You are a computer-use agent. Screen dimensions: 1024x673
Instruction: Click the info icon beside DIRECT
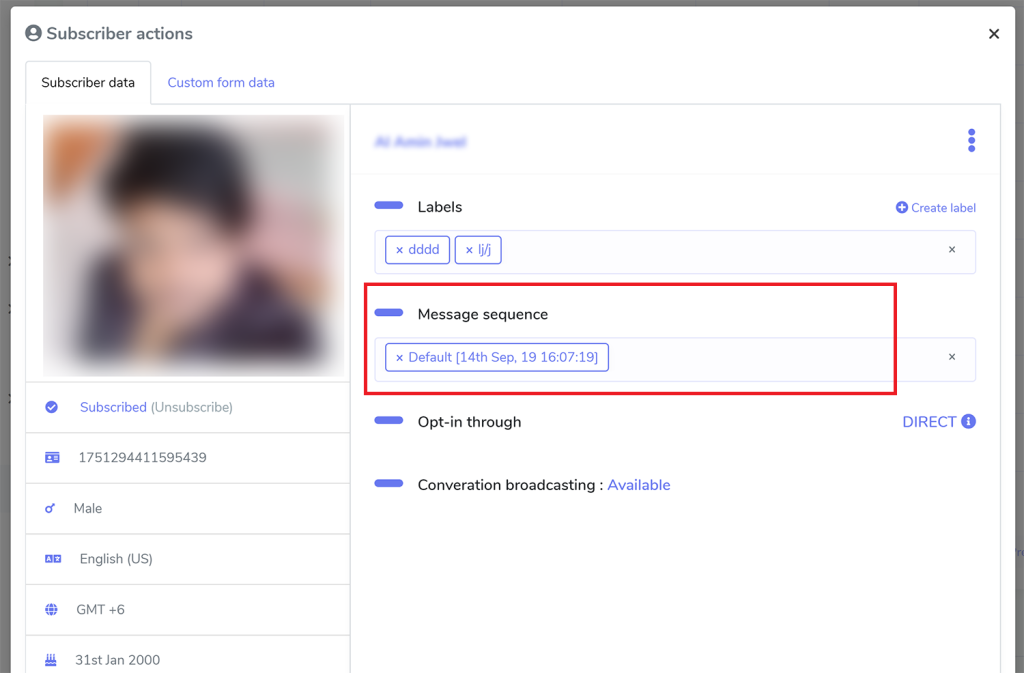966,421
